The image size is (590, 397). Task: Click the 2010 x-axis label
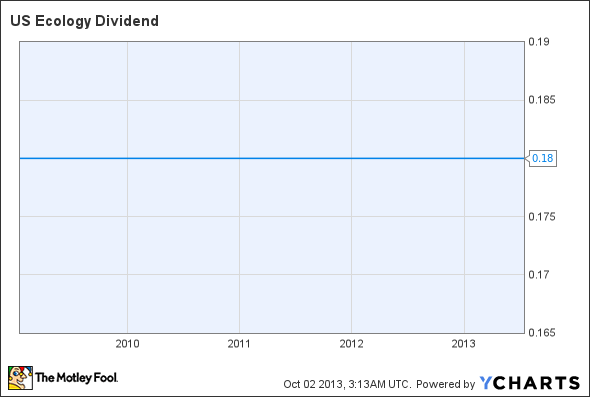coord(127,344)
